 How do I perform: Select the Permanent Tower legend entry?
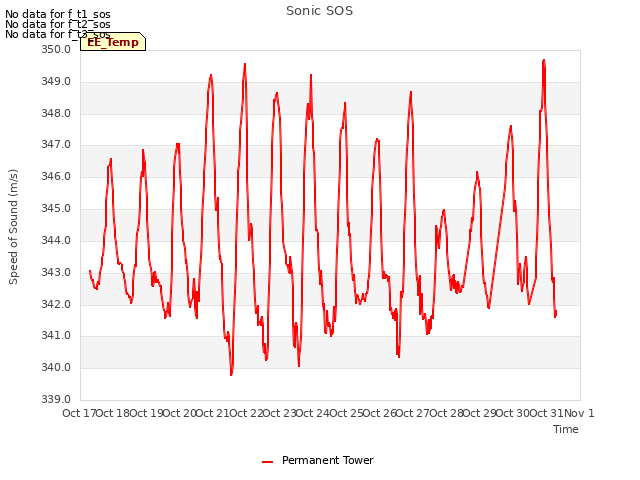(318, 460)
